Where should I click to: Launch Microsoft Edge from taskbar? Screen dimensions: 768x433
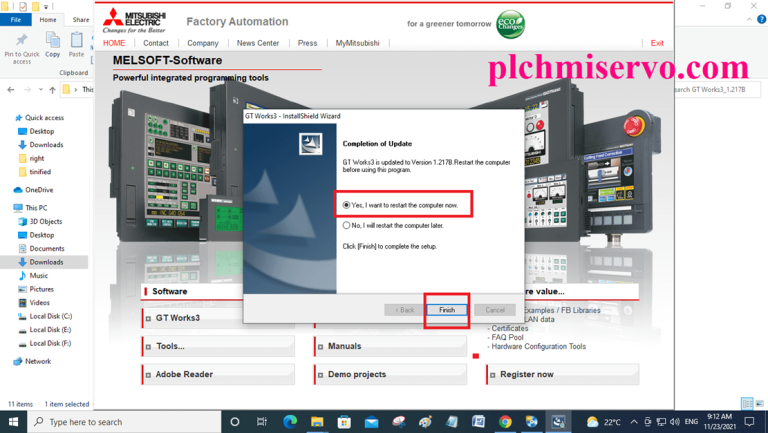[290, 422]
